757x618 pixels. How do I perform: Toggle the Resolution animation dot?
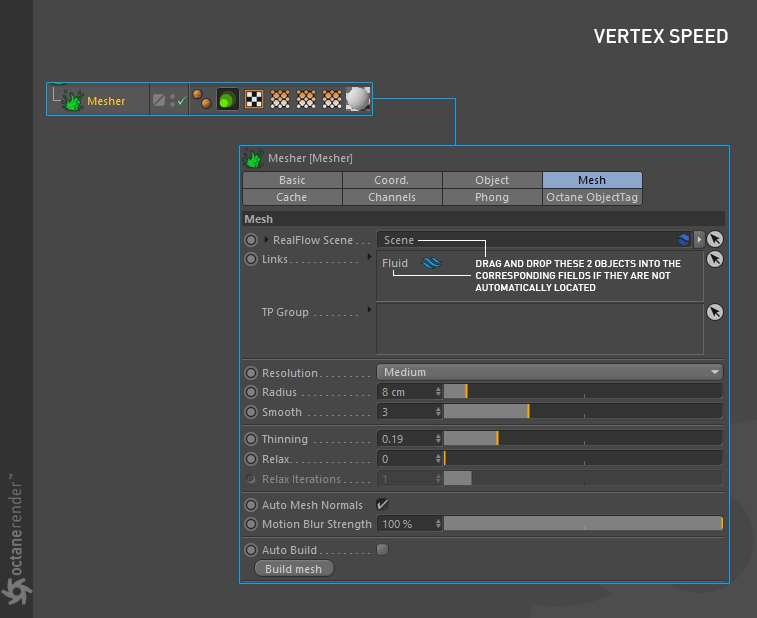(251, 373)
